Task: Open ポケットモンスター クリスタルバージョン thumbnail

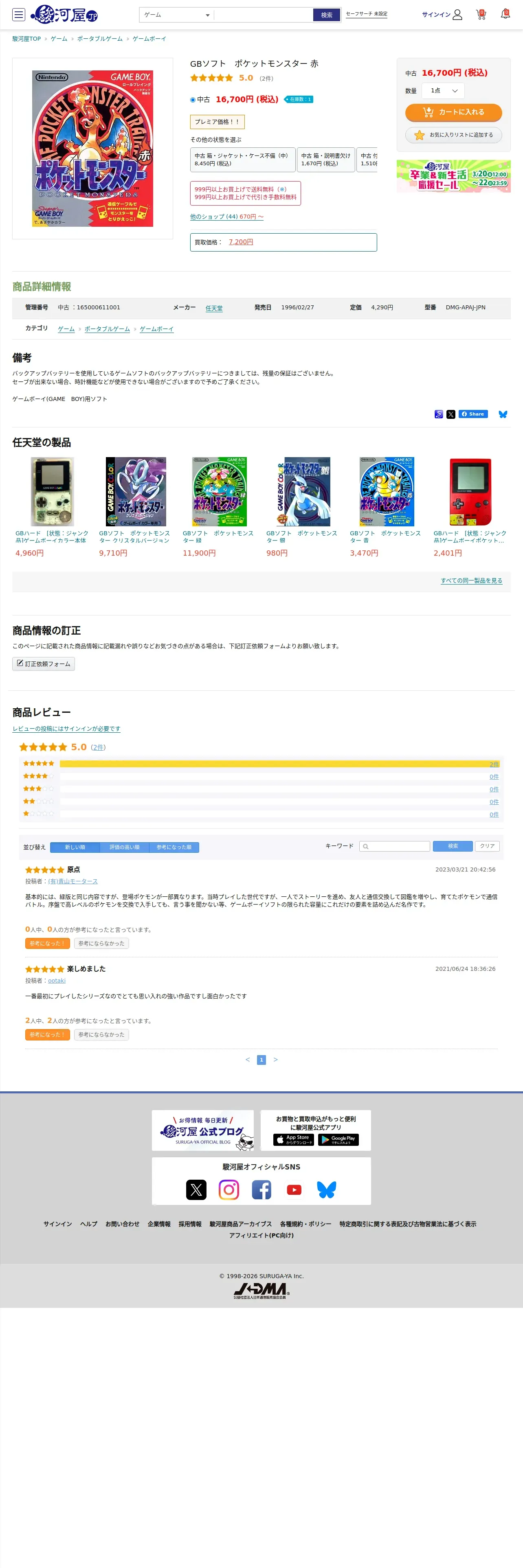Action: click(136, 492)
